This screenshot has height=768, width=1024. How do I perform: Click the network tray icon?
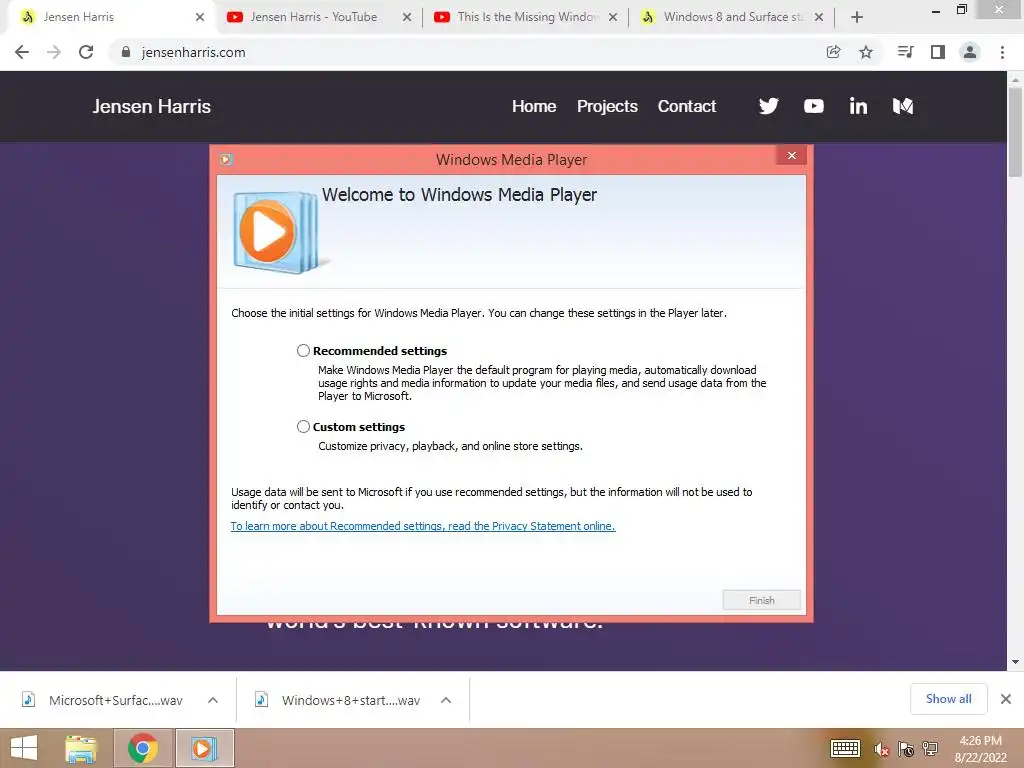[x=930, y=749]
